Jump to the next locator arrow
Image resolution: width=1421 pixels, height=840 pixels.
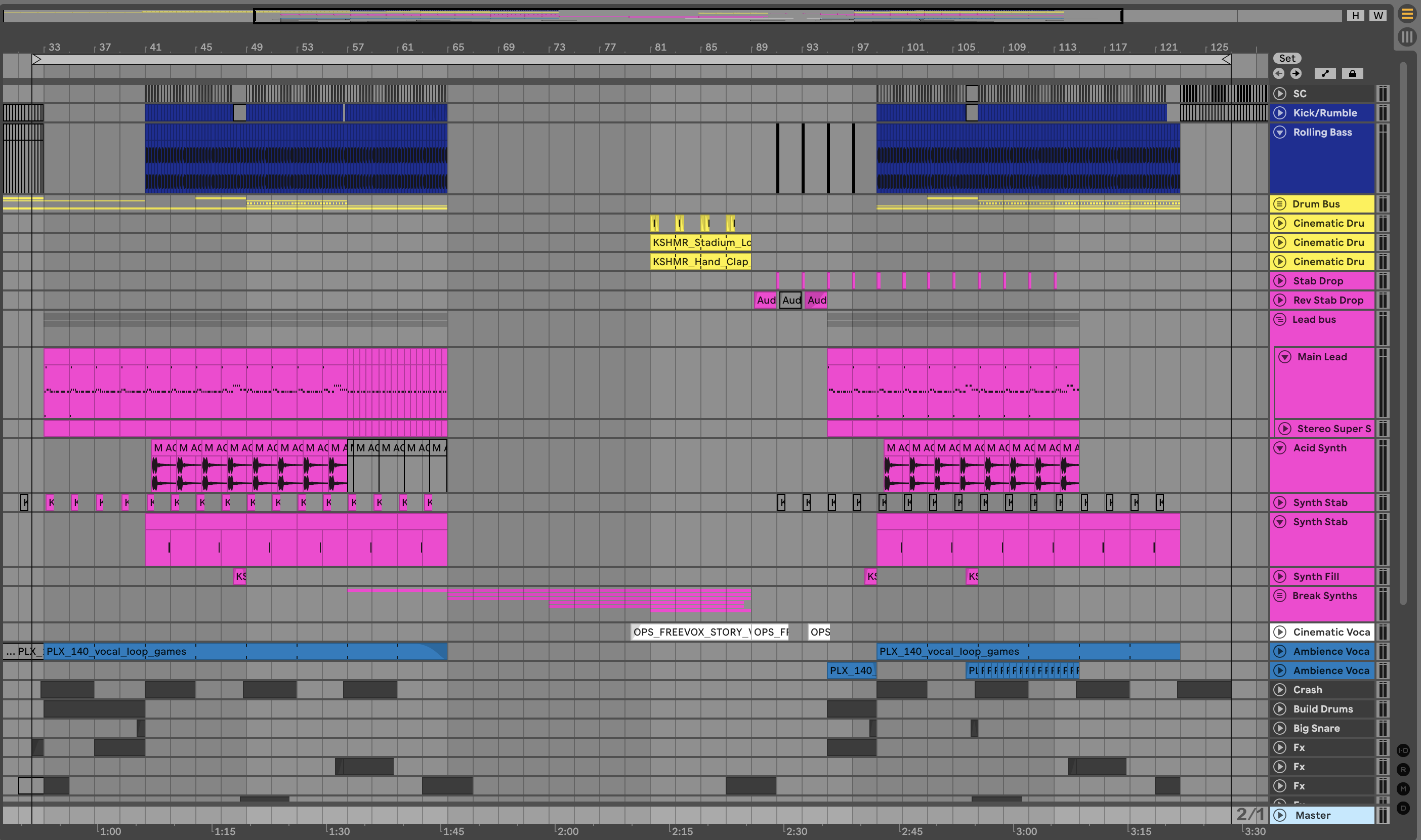[1296, 73]
